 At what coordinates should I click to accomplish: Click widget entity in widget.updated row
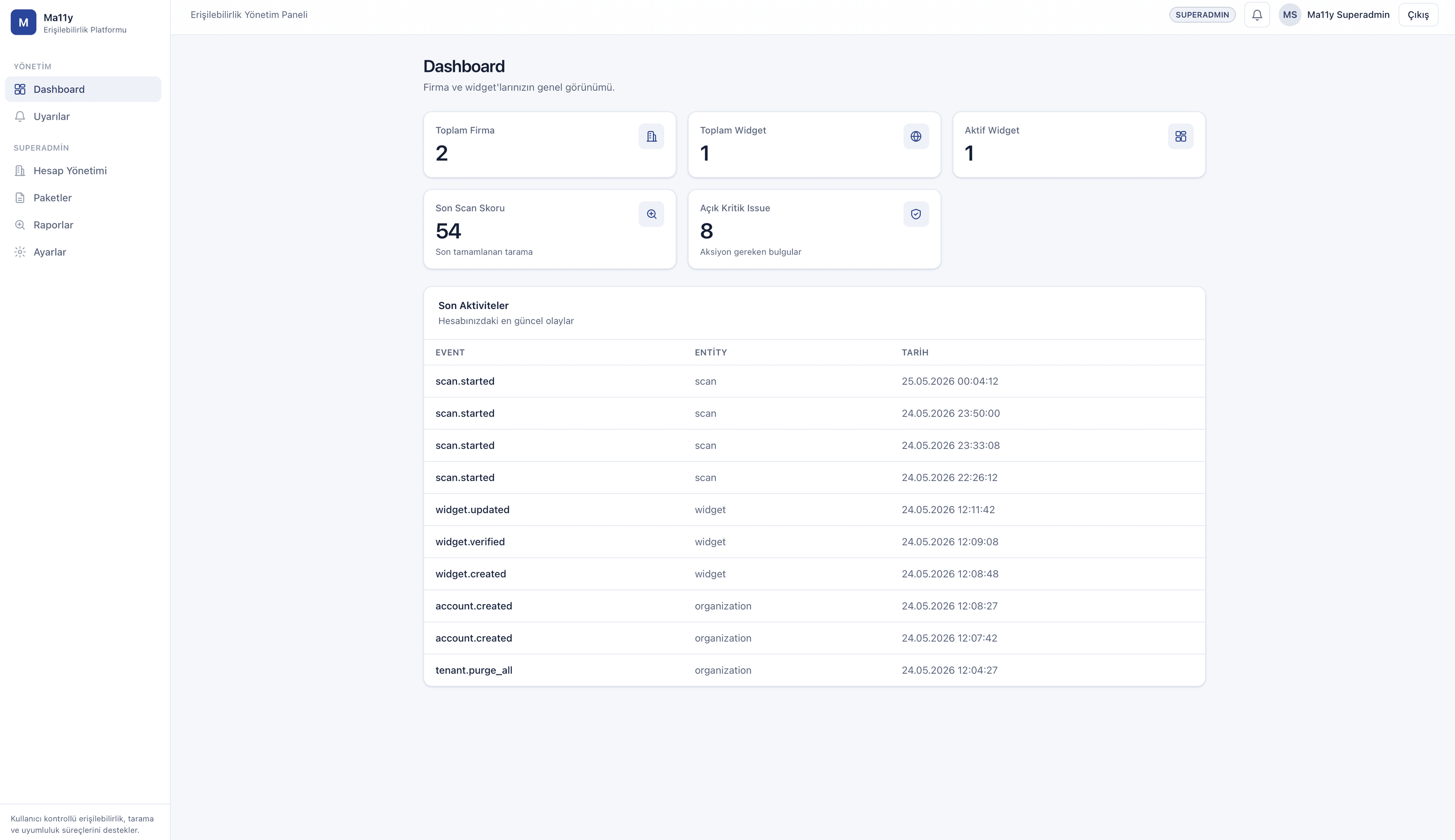coord(710,510)
